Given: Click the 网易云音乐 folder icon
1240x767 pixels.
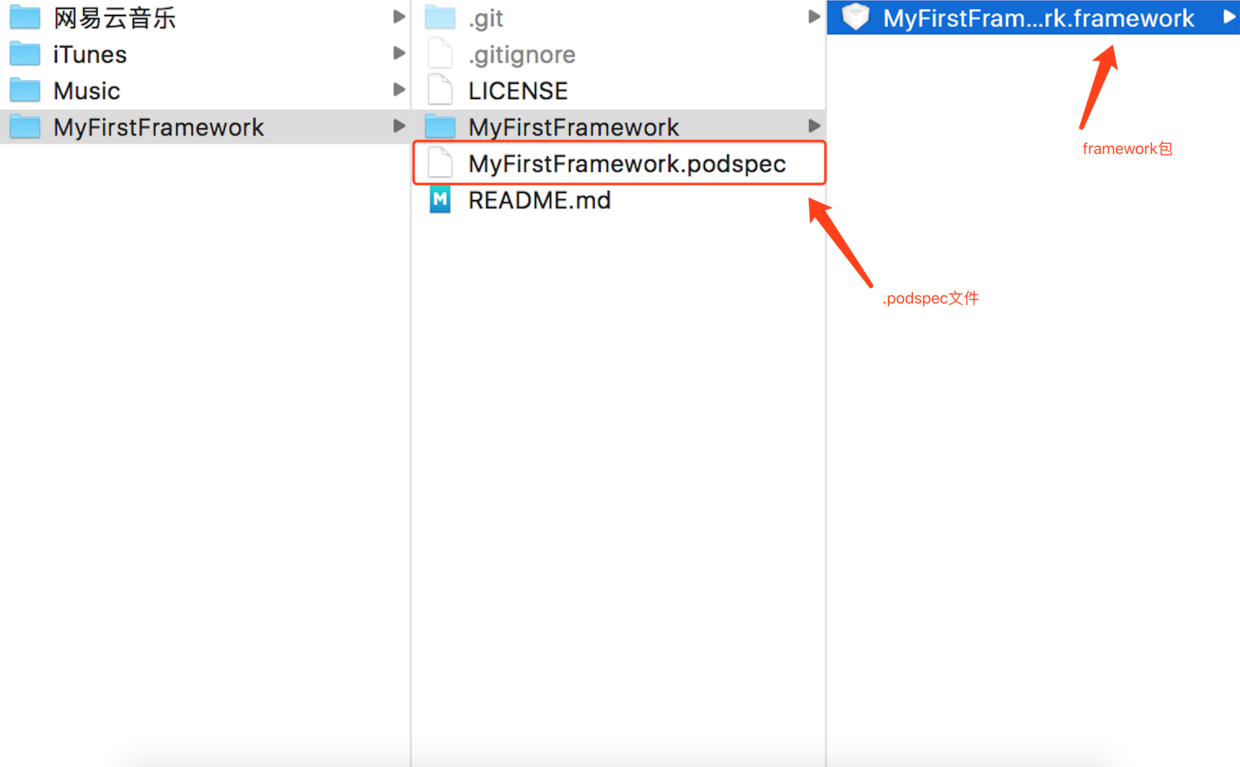Looking at the screenshot, I should click(x=25, y=17).
